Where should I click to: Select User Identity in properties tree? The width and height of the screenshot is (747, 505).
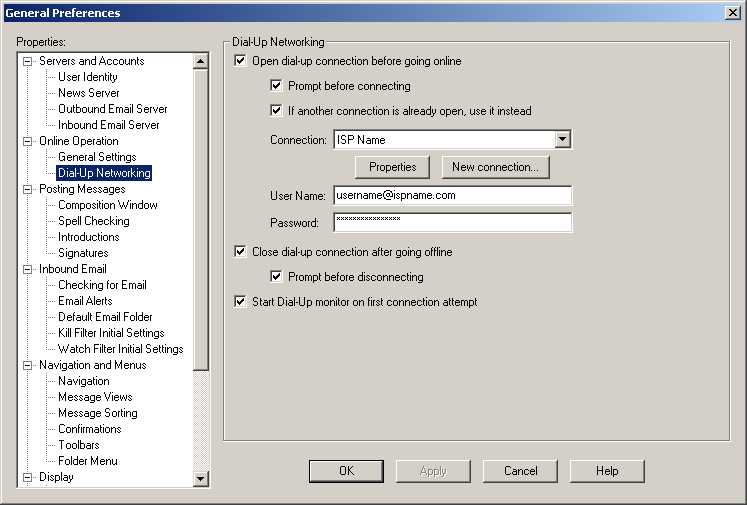(x=87, y=77)
